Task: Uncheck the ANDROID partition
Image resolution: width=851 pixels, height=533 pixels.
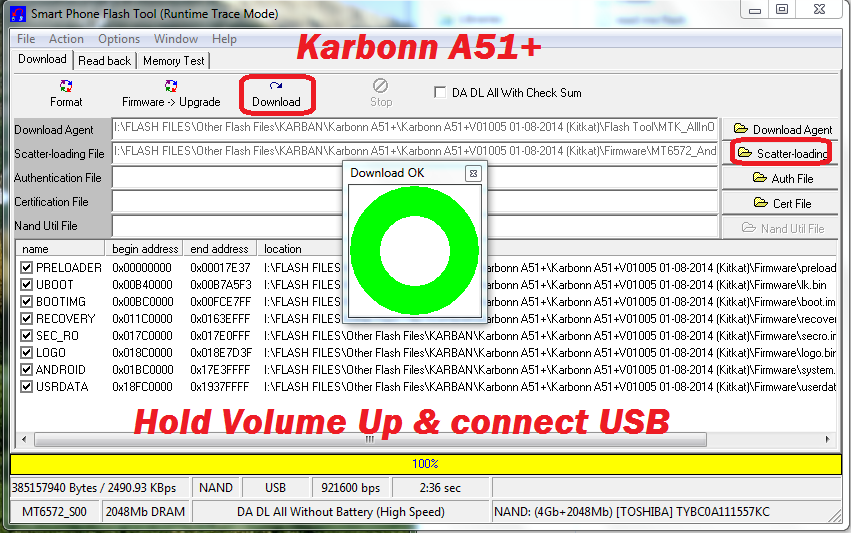Action: click(26, 370)
